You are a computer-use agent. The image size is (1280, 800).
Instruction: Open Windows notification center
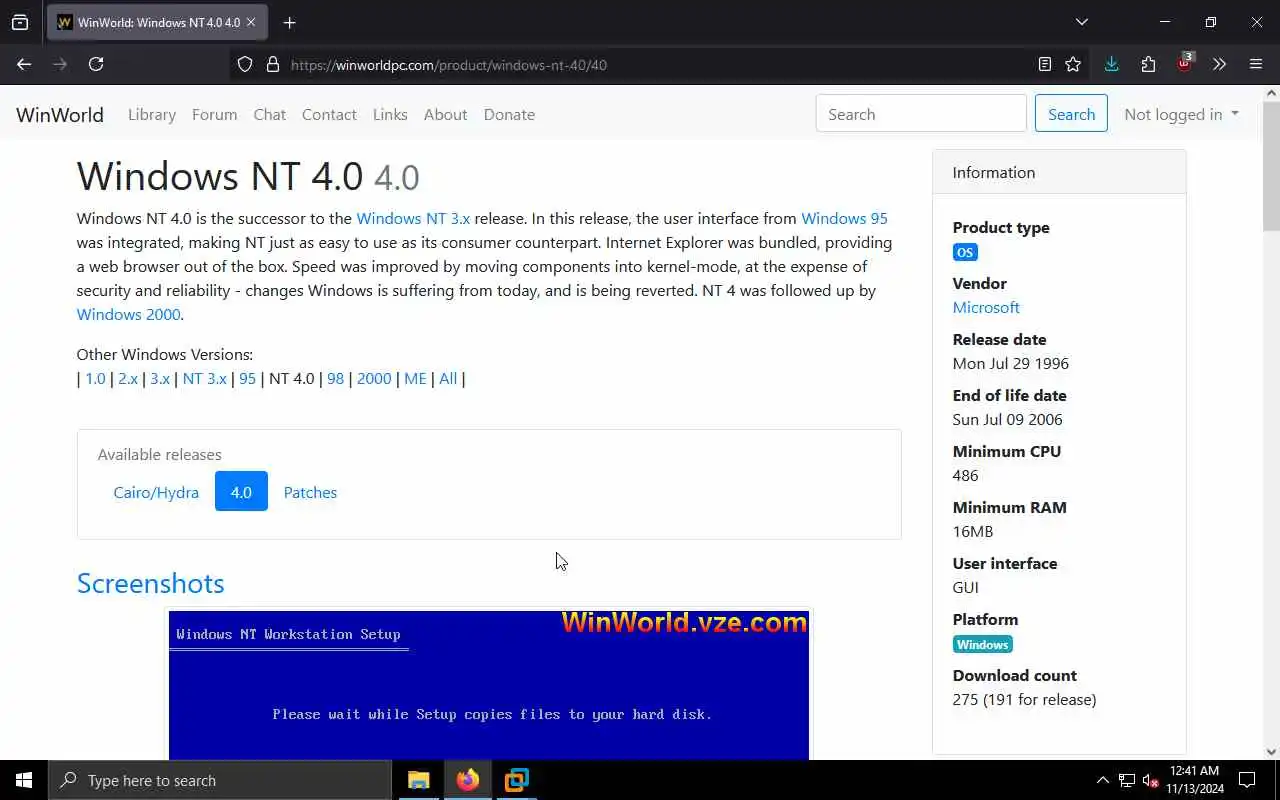[x=1247, y=780]
